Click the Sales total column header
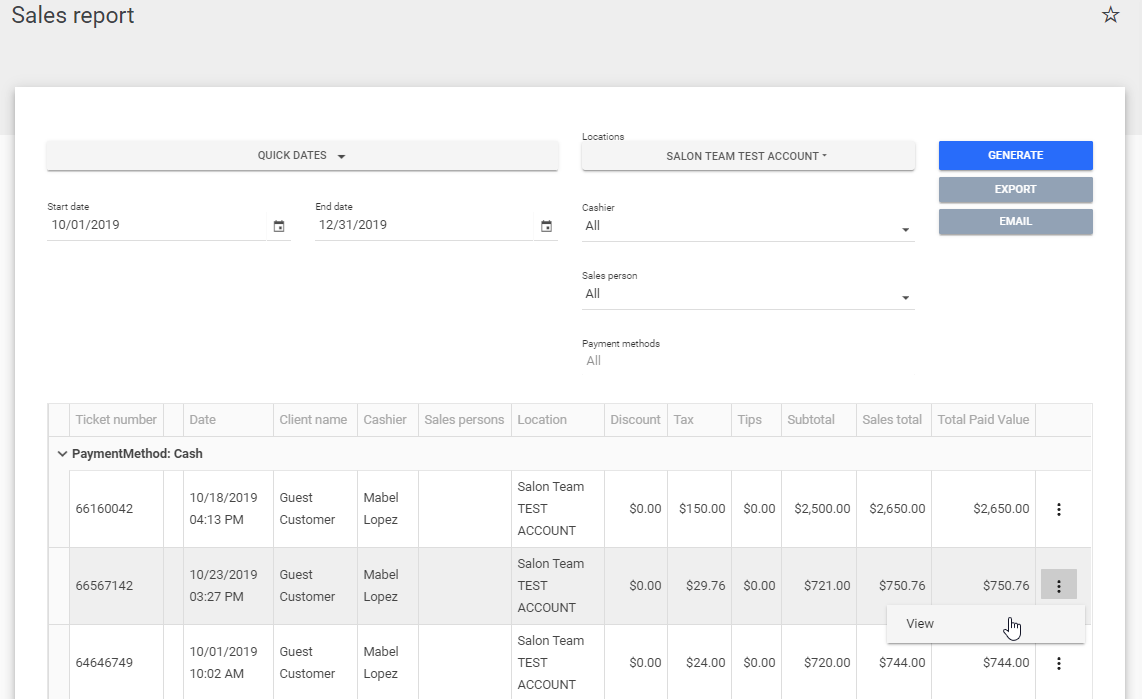Image resolution: width=1142 pixels, height=699 pixels. point(892,420)
